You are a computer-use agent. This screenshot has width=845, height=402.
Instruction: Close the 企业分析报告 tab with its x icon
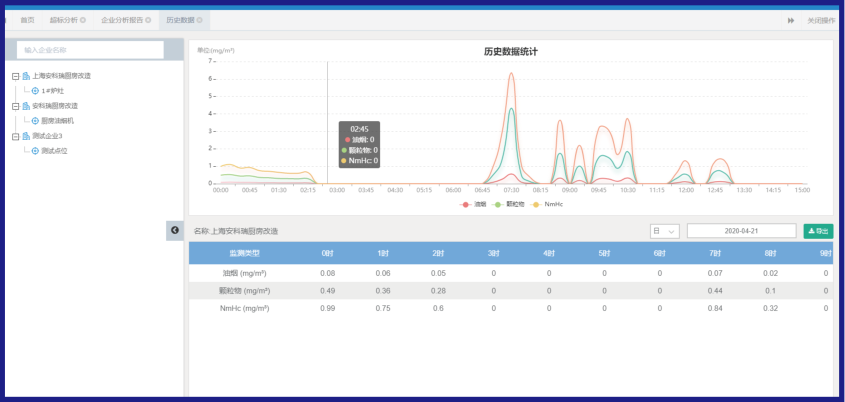tap(147, 20)
